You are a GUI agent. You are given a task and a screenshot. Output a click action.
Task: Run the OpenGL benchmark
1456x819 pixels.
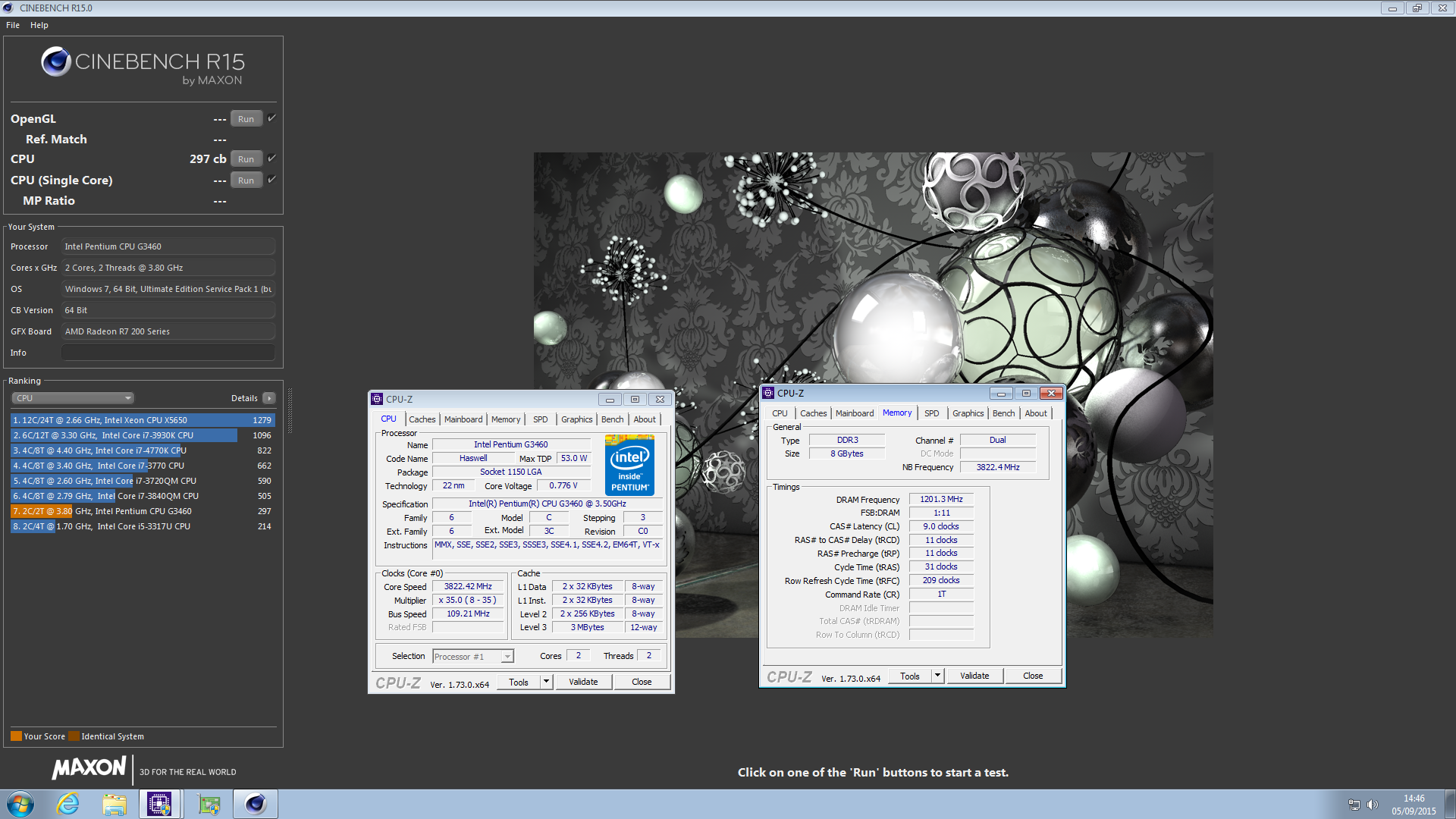(x=246, y=119)
